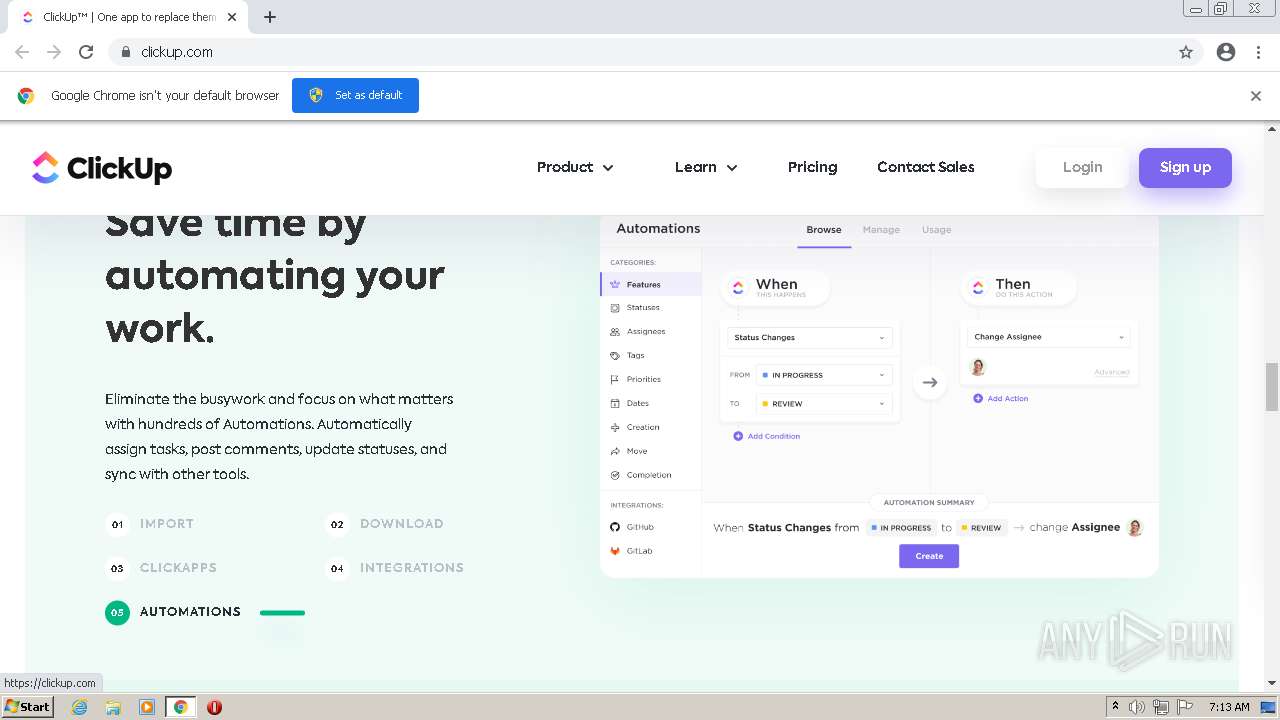The height and width of the screenshot is (720, 1280).
Task: Click the site padlock icon
Action: [126, 52]
